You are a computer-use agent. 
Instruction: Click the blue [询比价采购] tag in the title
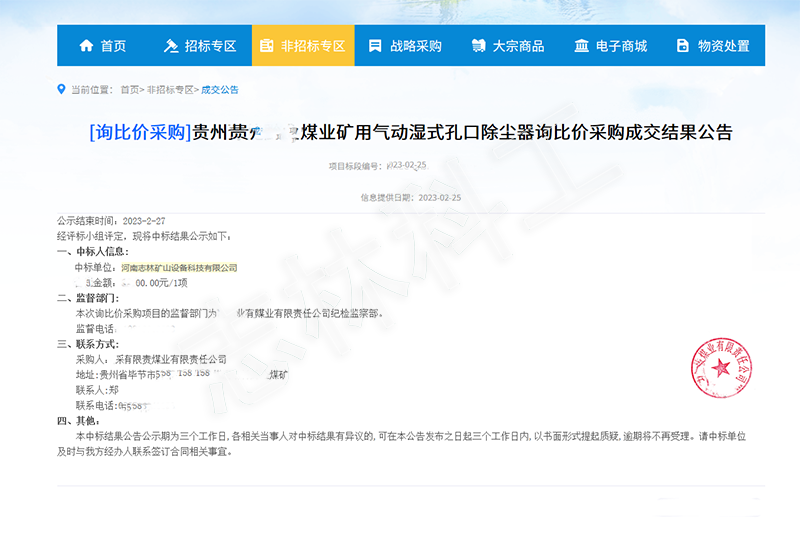(x=140, y=132)
